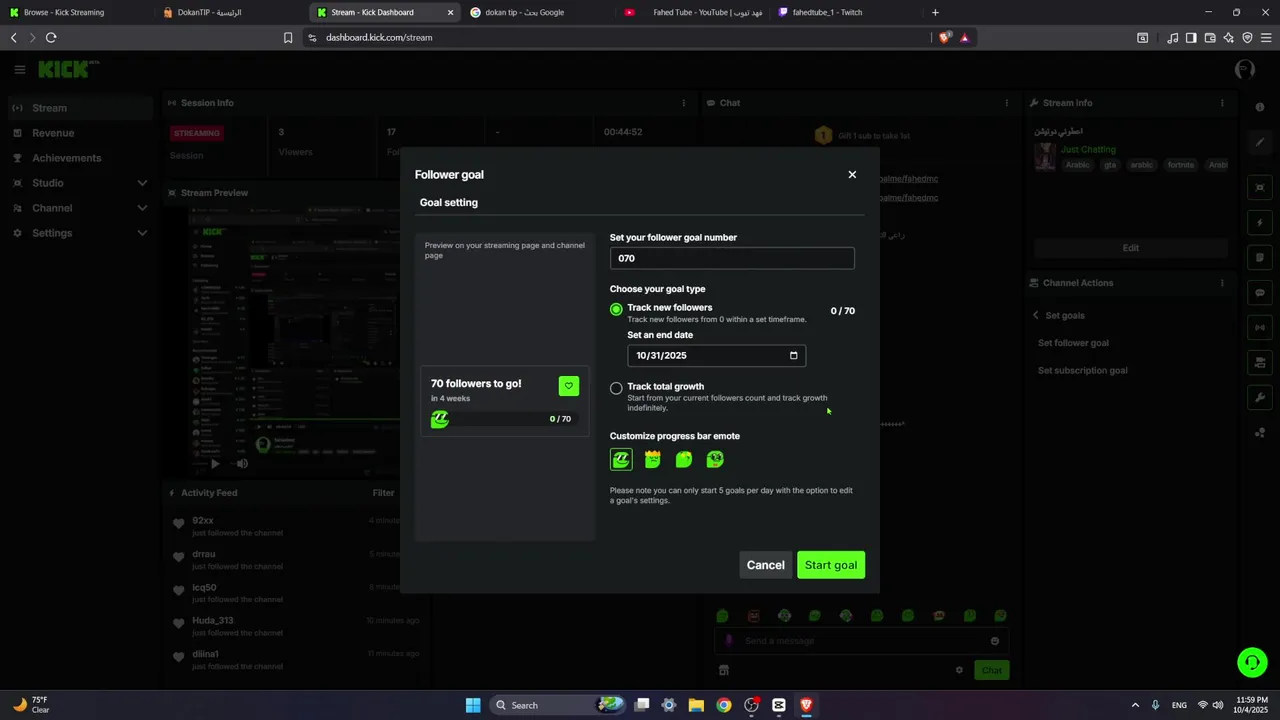
Task: Toggle the browser sidebar panel icon
Action: click(x=1191, y=38)
